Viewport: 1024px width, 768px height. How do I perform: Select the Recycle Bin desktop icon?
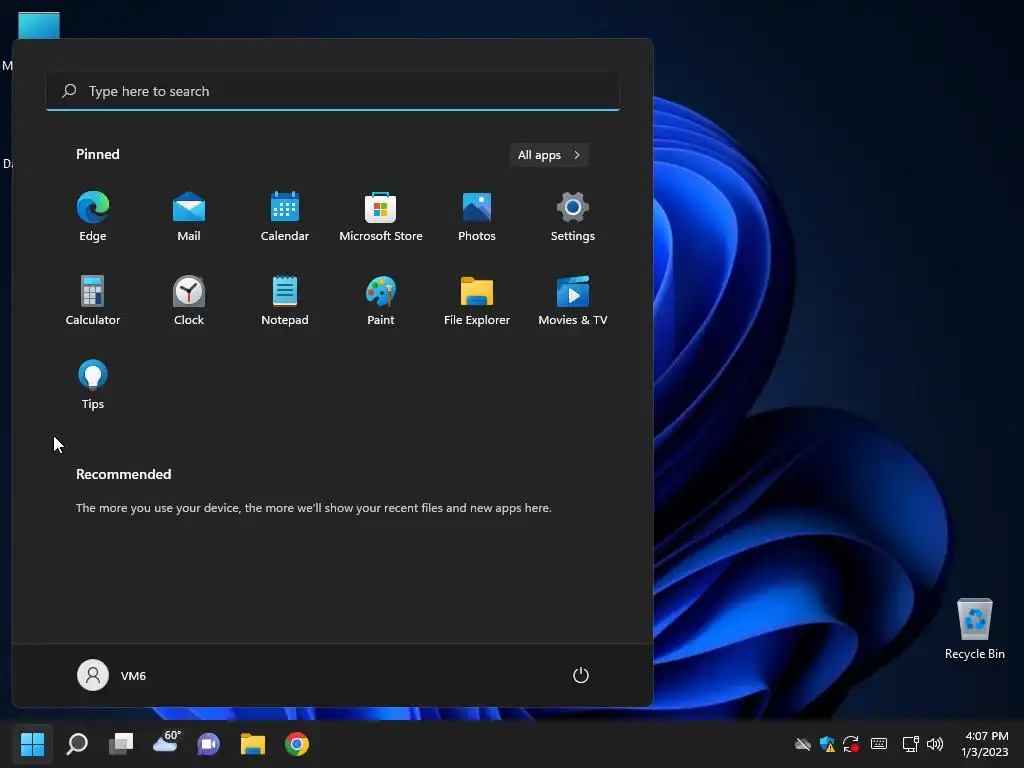(974, 628)
